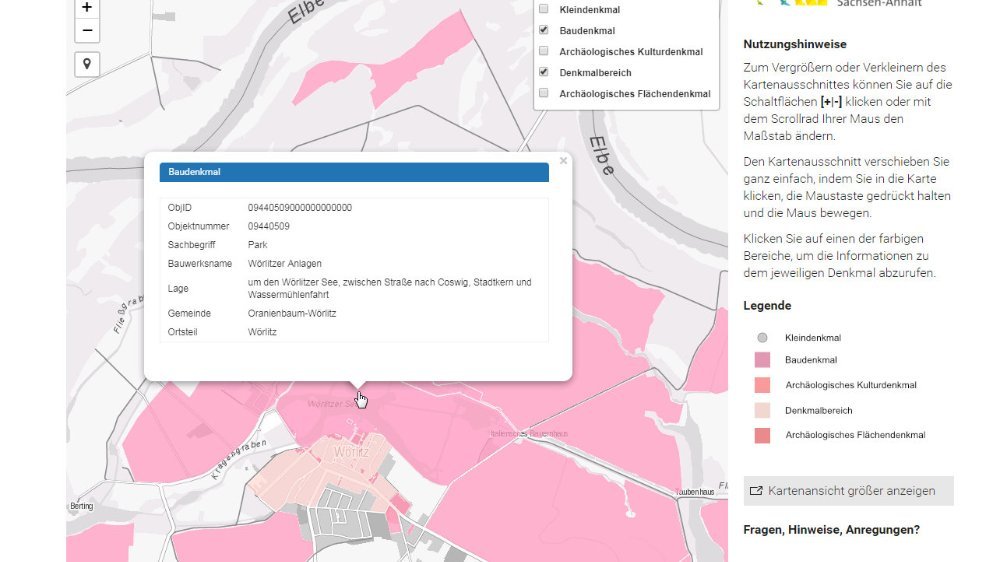This screenshot has height=562, width=999.
Task: Disable the Denkmalbereich layer checkbox
Action: tap(544, 72)
